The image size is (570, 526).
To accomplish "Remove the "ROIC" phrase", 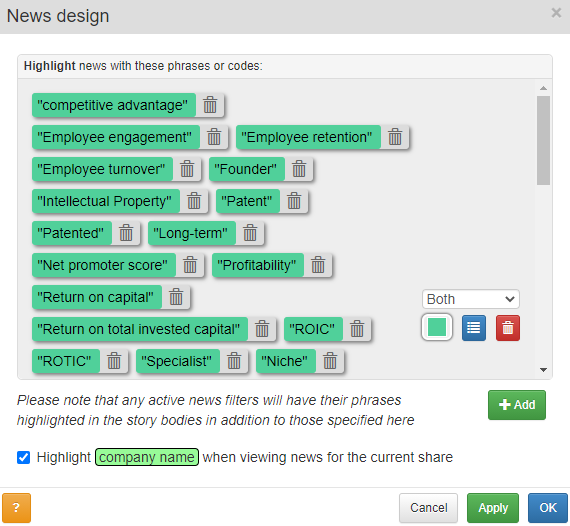I will (x=357, y=329).
